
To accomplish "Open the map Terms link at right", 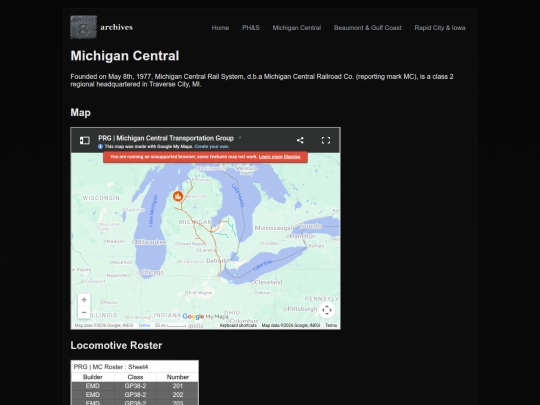I will click(331, 325).
